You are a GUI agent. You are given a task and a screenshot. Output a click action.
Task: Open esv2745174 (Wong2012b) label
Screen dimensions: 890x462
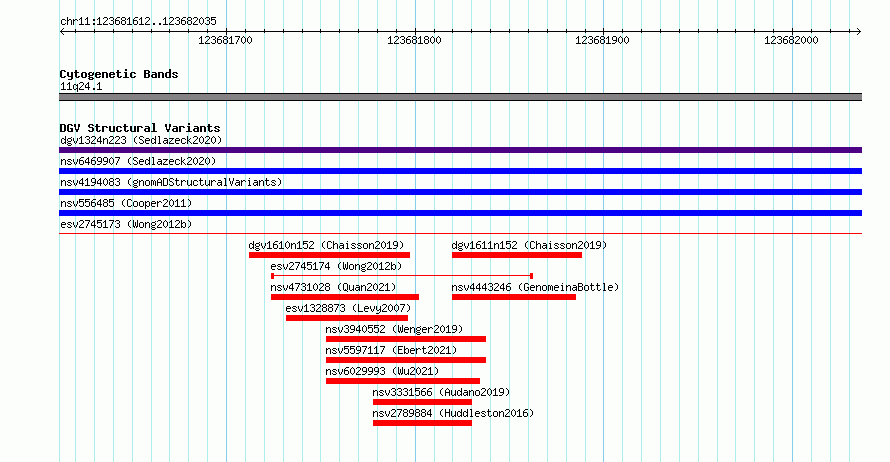click(336, 266)
